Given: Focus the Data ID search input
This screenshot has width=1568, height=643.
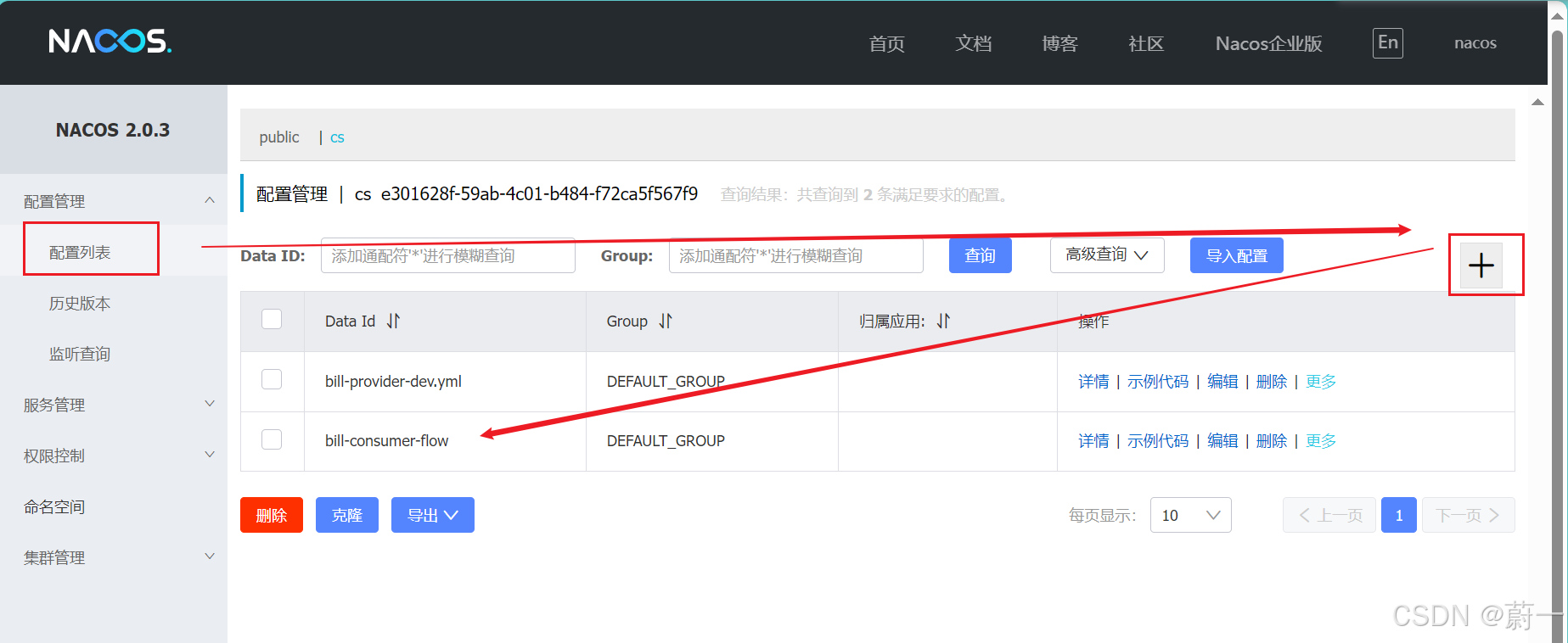Looking at the screenshot, I should pyautogui.click(x=448, y=255).
